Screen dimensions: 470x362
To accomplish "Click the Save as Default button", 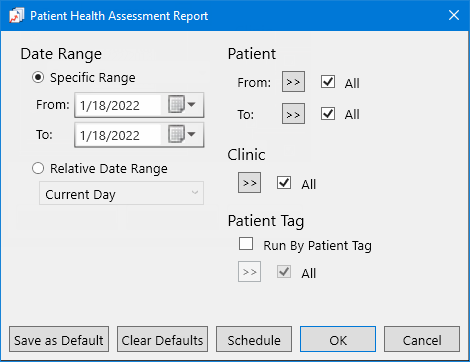I will point(59,339).
